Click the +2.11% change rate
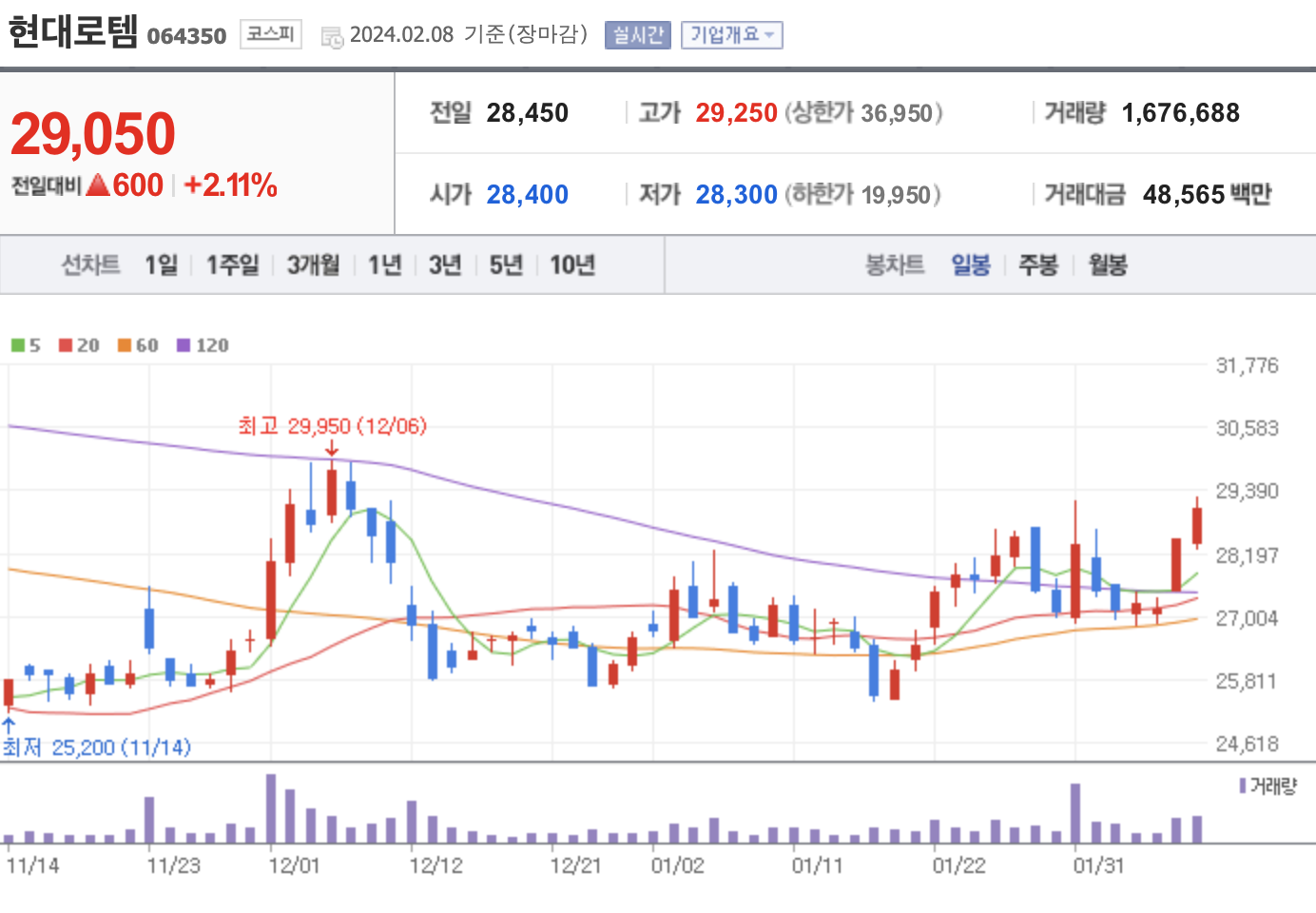 [231, 185]
